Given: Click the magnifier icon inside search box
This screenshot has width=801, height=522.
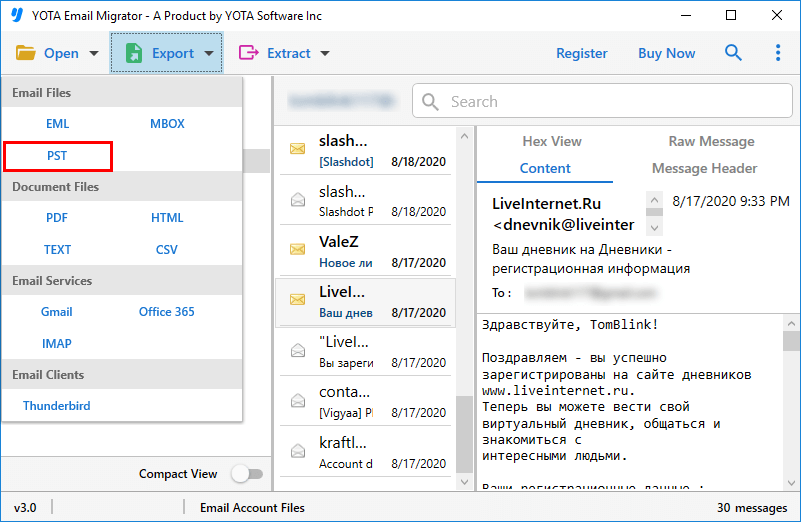Looking at the screenshot, I should (430, 102).
